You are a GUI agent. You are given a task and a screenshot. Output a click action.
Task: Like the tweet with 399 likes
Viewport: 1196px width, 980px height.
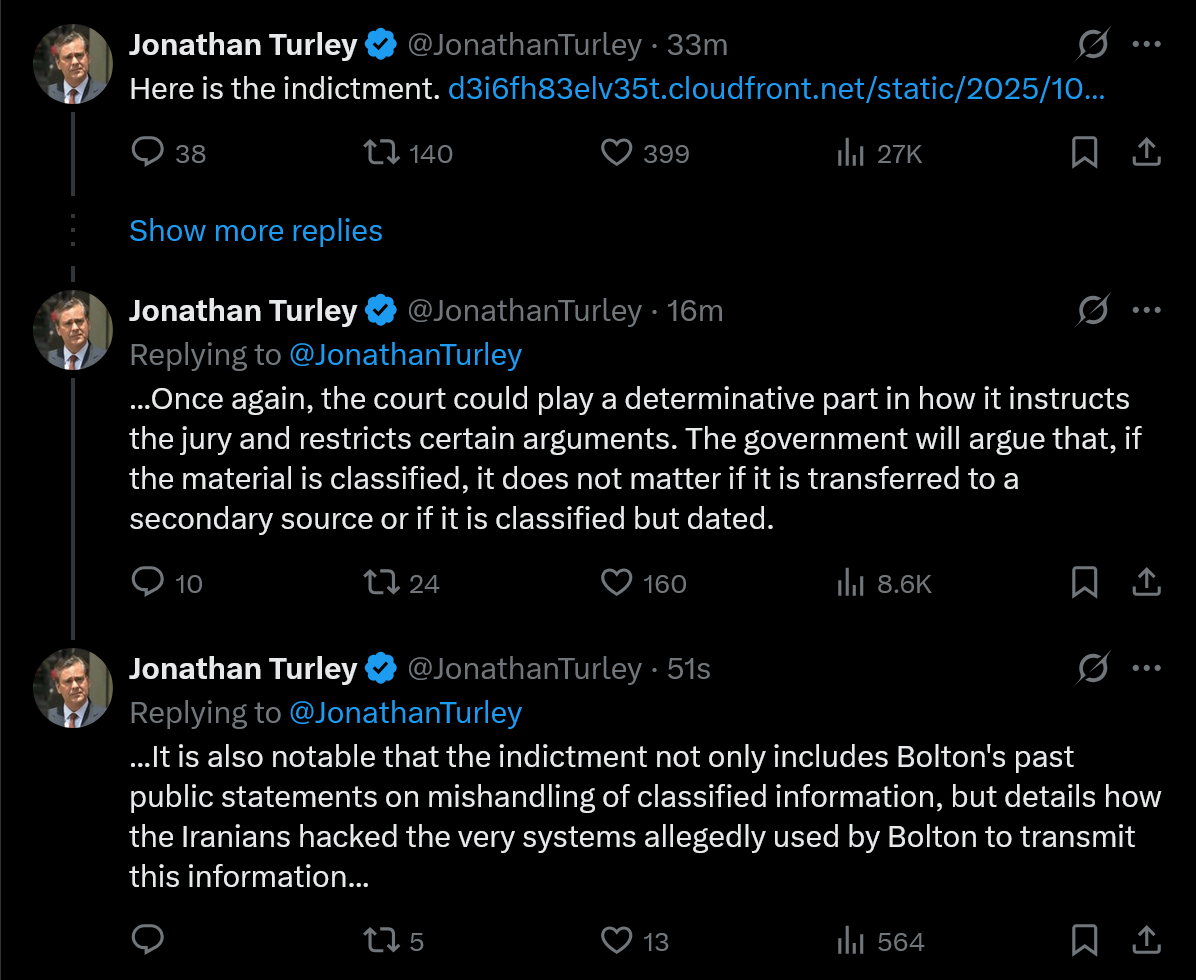pos(617,152)
